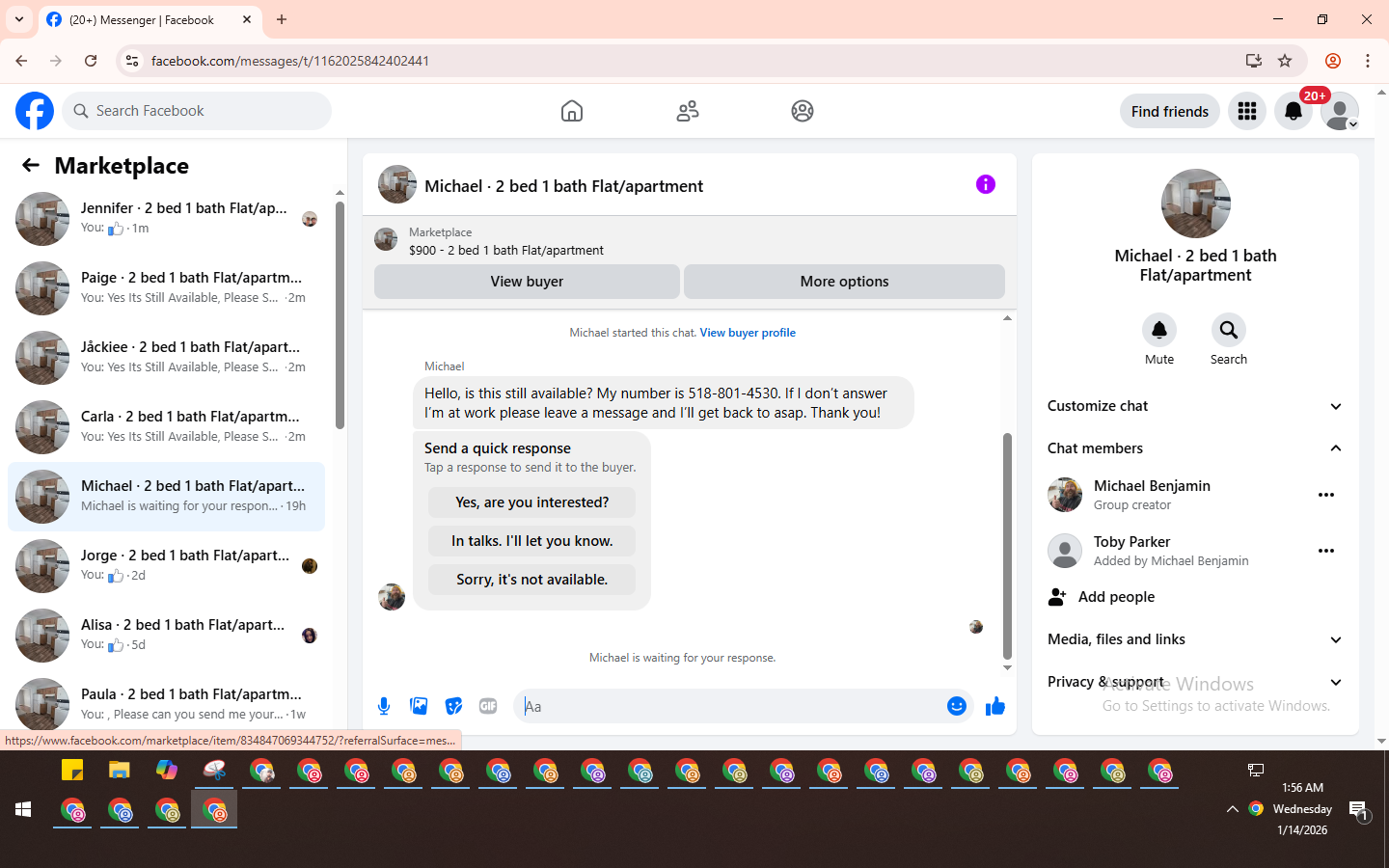Send a voice clip via microphone icon
This screenshot has height=868, width=1389.
[x=384, y=706]
